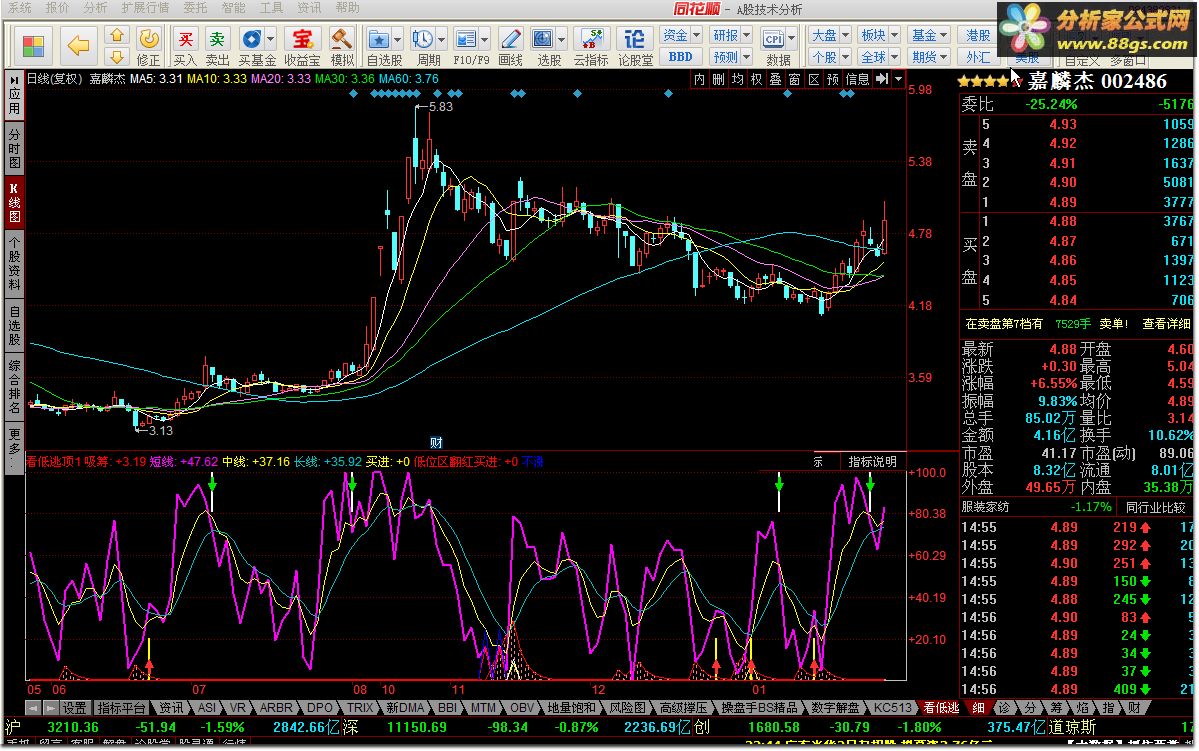Image resolution: width=1199 pixels, height=751 pixels.
Task: Click the 财 marker below the candlesticks
Action: (x=436, y=442)
